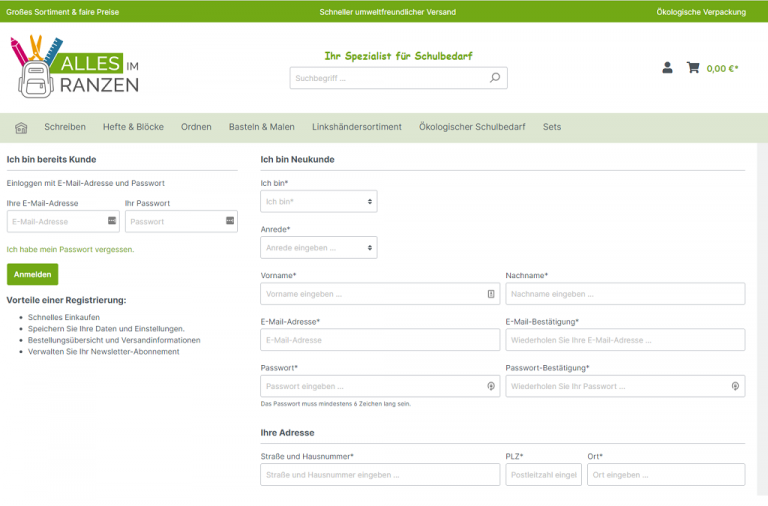Focus the Suchbegriff search field
The height and width of the screenshot is (506, 768).
pos(388,78)
